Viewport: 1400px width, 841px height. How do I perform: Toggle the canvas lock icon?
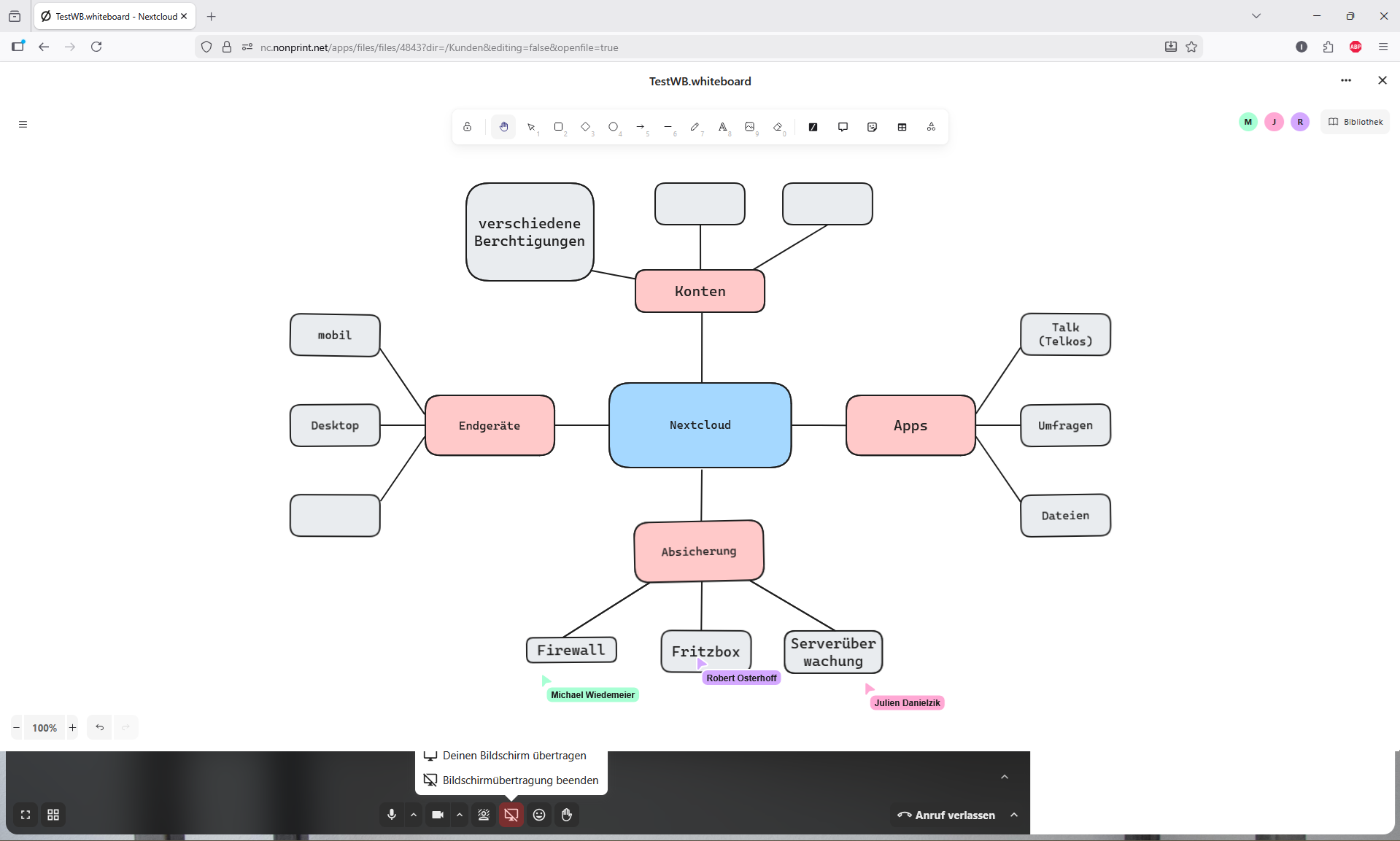468,127
